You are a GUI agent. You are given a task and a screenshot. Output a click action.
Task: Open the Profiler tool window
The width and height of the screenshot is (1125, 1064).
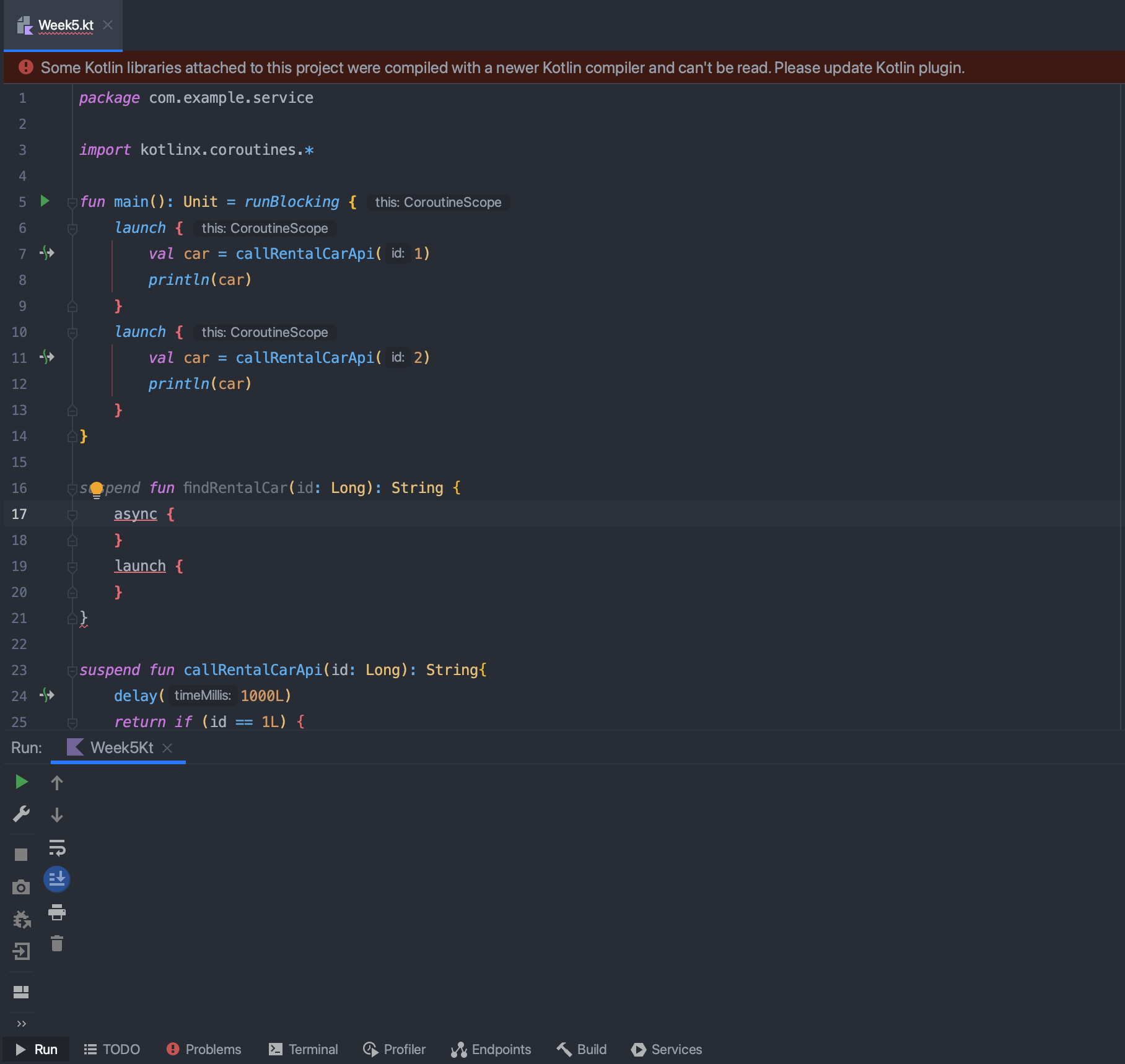coord(395,1049)
